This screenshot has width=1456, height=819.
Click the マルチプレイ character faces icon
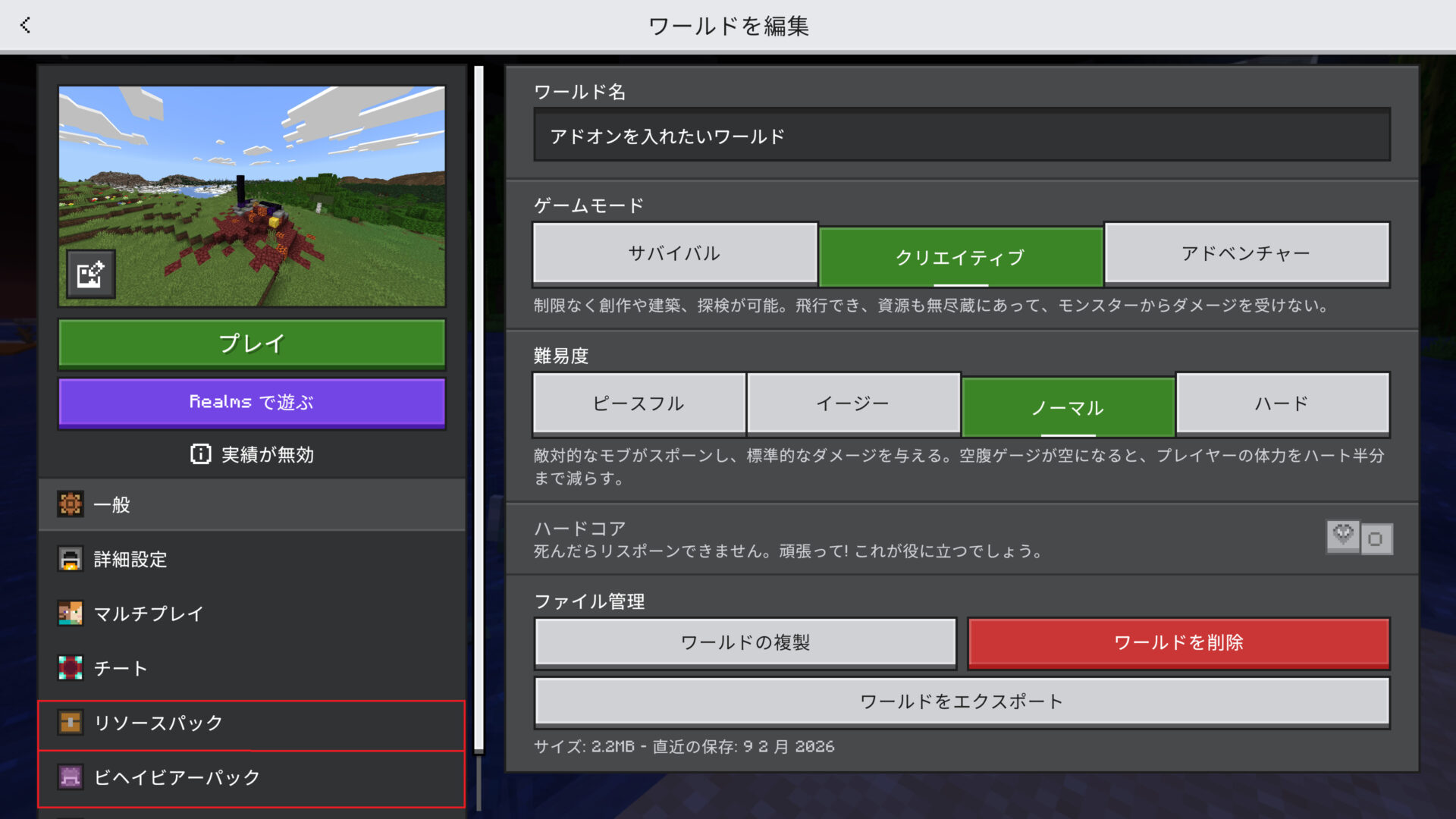click(71, 613)
